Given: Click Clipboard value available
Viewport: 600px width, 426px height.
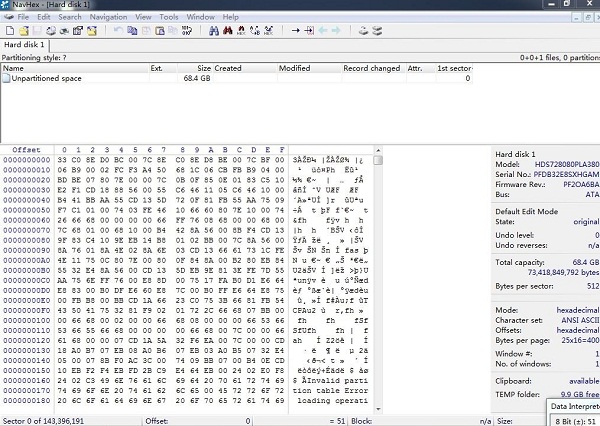Looking at the screenshot, I should coord(584,381).
